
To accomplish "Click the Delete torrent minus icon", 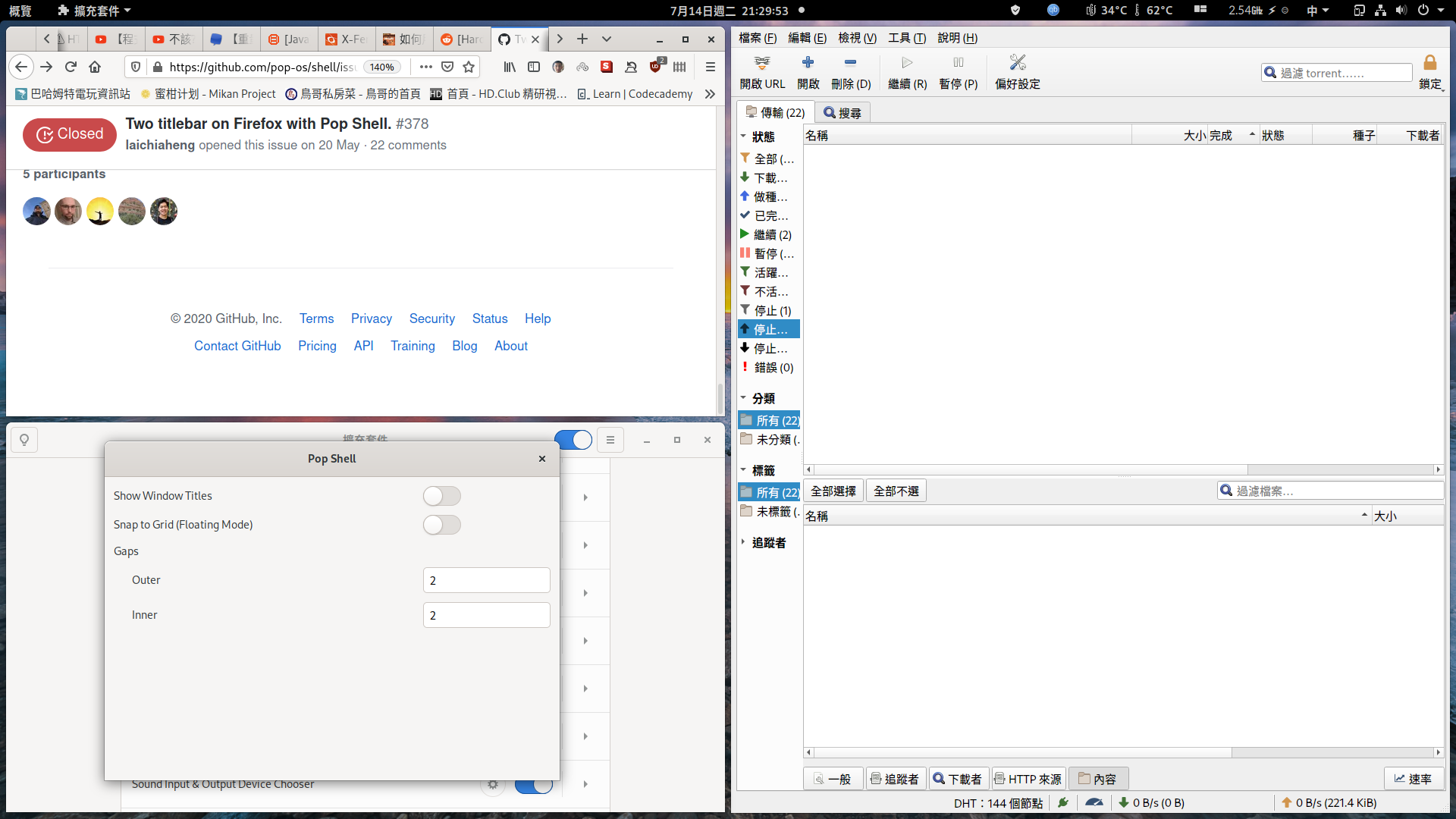I will (850, 63).
